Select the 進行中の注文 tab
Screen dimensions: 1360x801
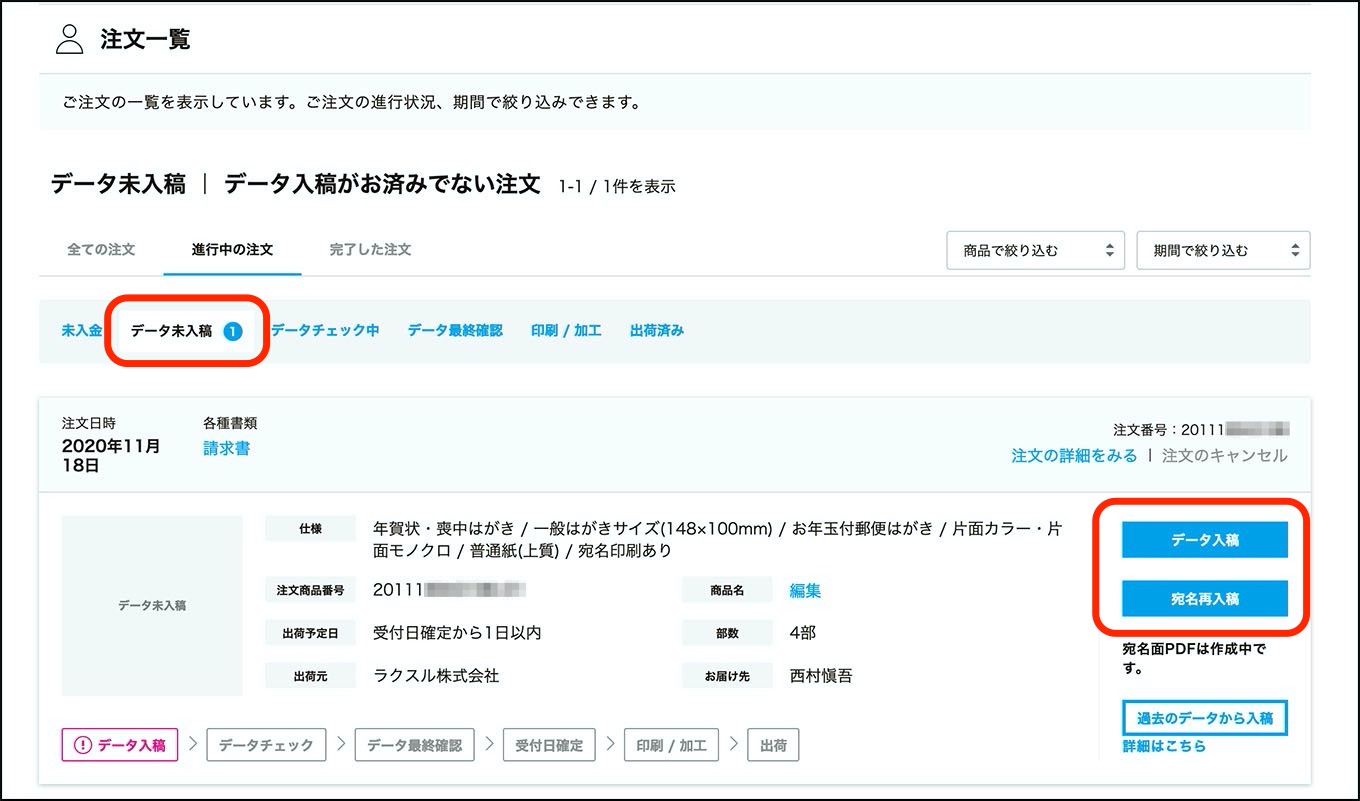(x=232, y=250)
